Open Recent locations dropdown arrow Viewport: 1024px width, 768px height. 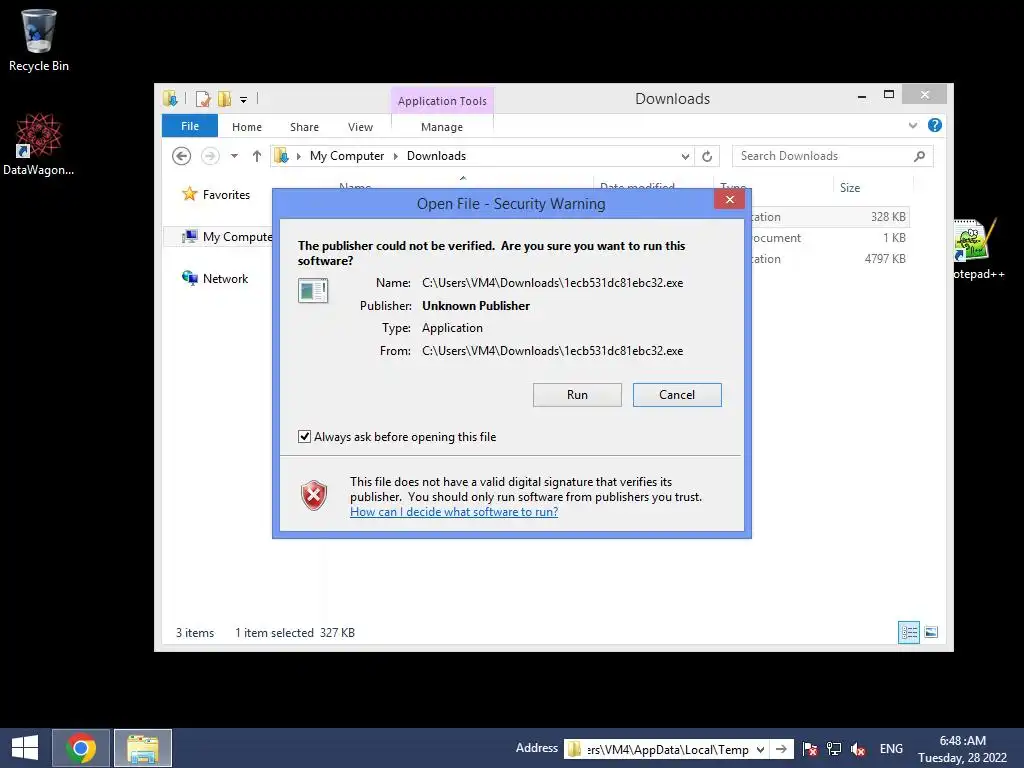pos(234,156)
